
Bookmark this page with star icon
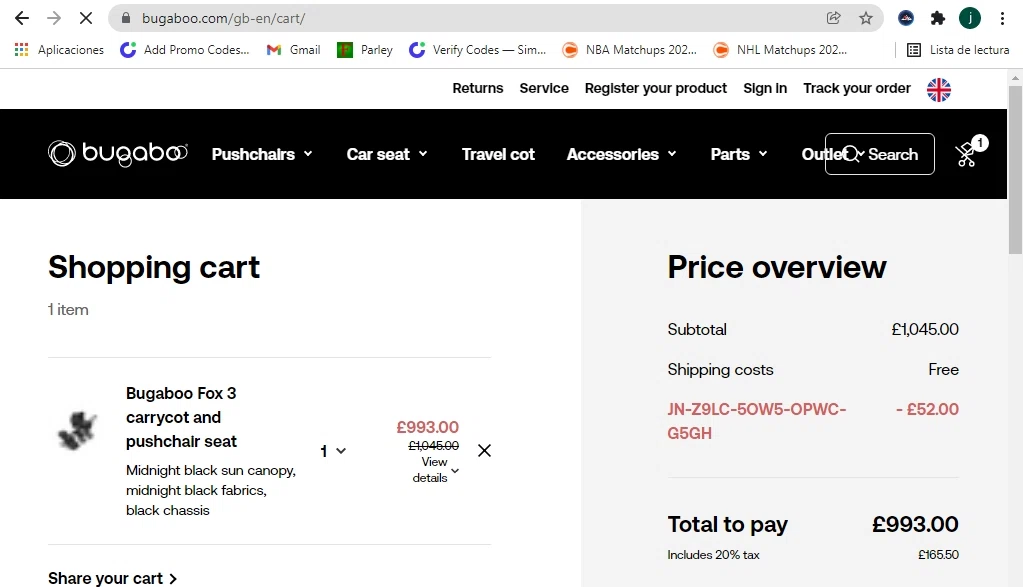(x=866, y=18)
